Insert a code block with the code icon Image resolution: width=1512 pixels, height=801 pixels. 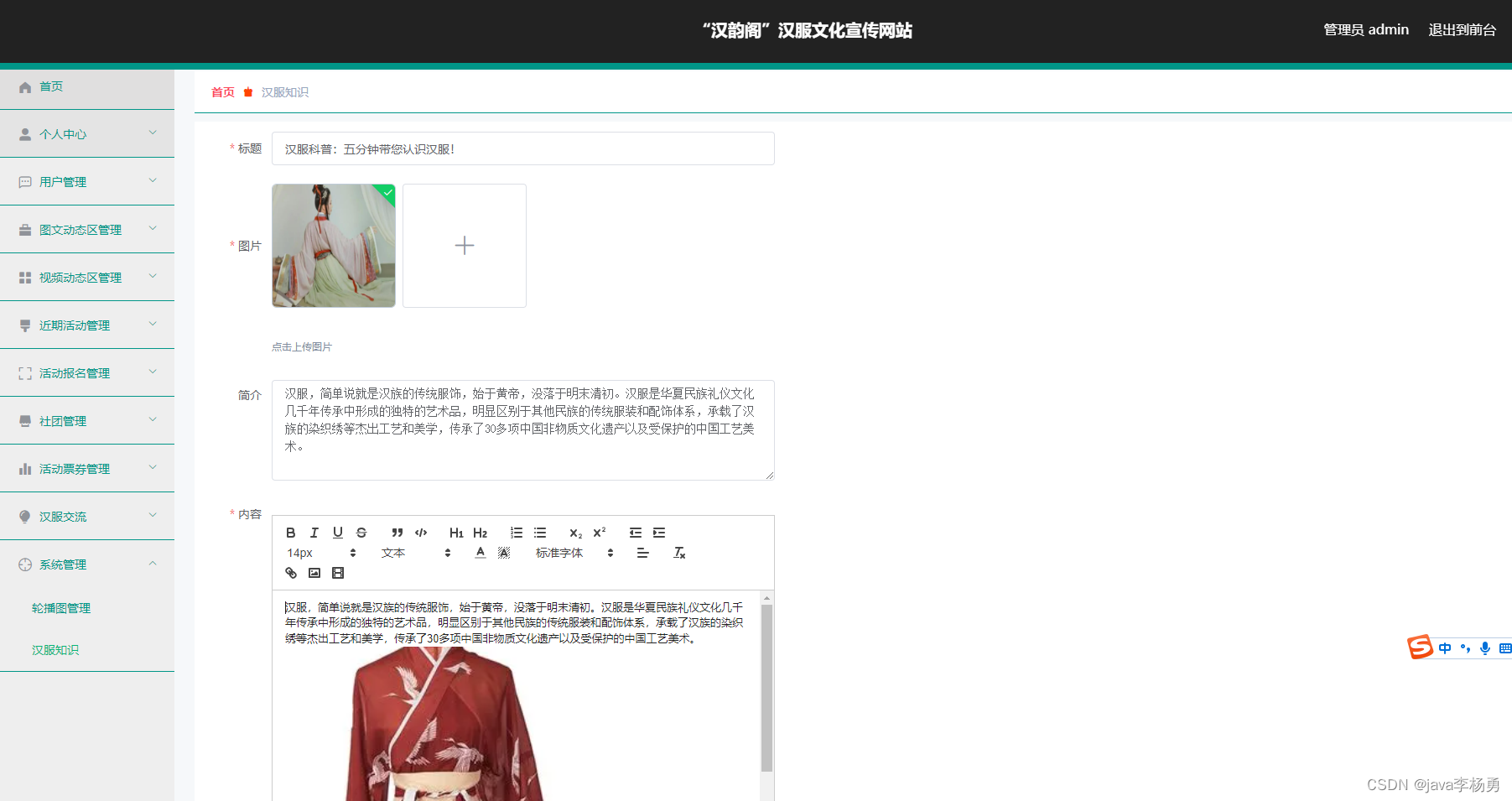point(421,533)
